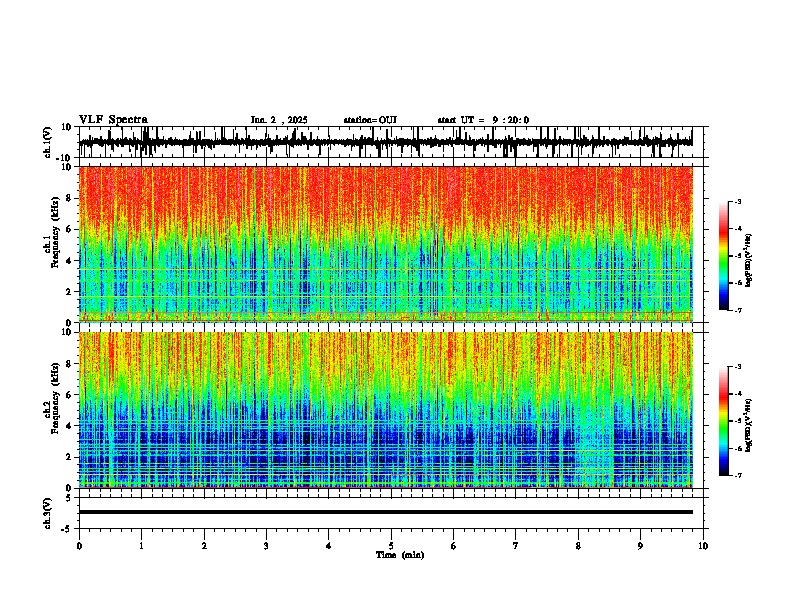The height and width of the screenshot is (612, 792).
Task: Click the '5' tick on time axis
Action: pos(391,546)
